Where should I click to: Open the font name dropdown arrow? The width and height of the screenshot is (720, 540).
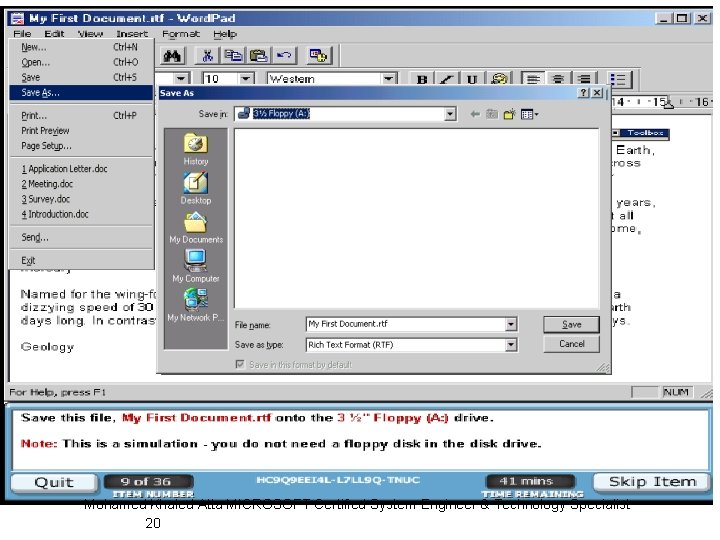(x=181, y=79)
